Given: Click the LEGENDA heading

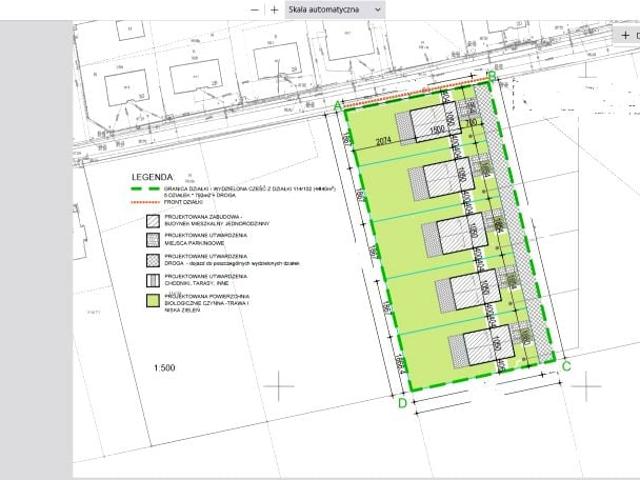Looking at the screenshot, I should tap(152, 177).
